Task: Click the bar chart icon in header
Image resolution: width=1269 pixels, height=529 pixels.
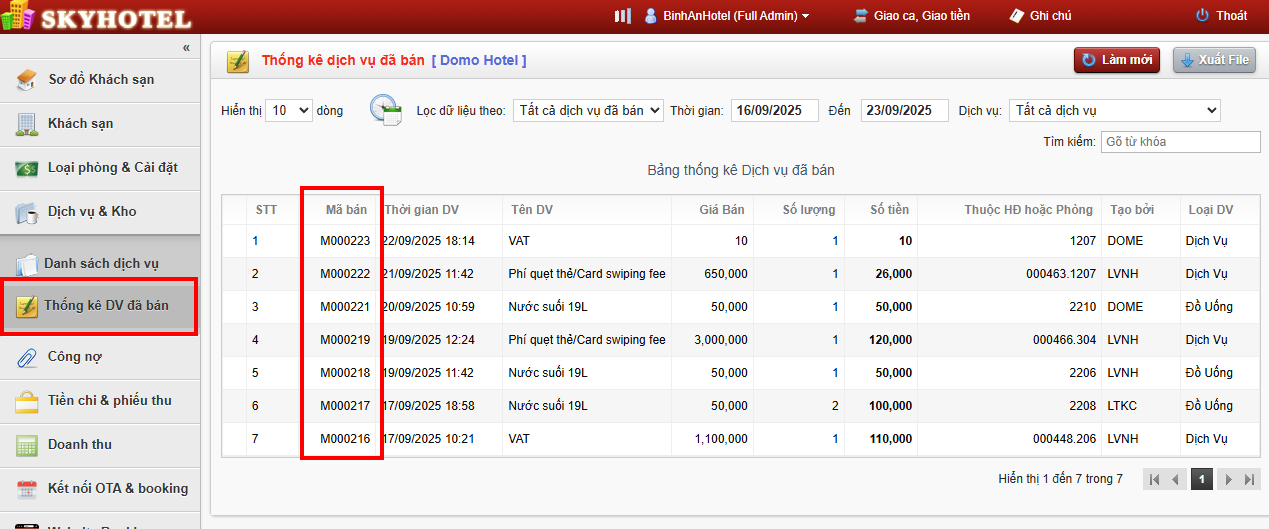Action: [623, 16]
